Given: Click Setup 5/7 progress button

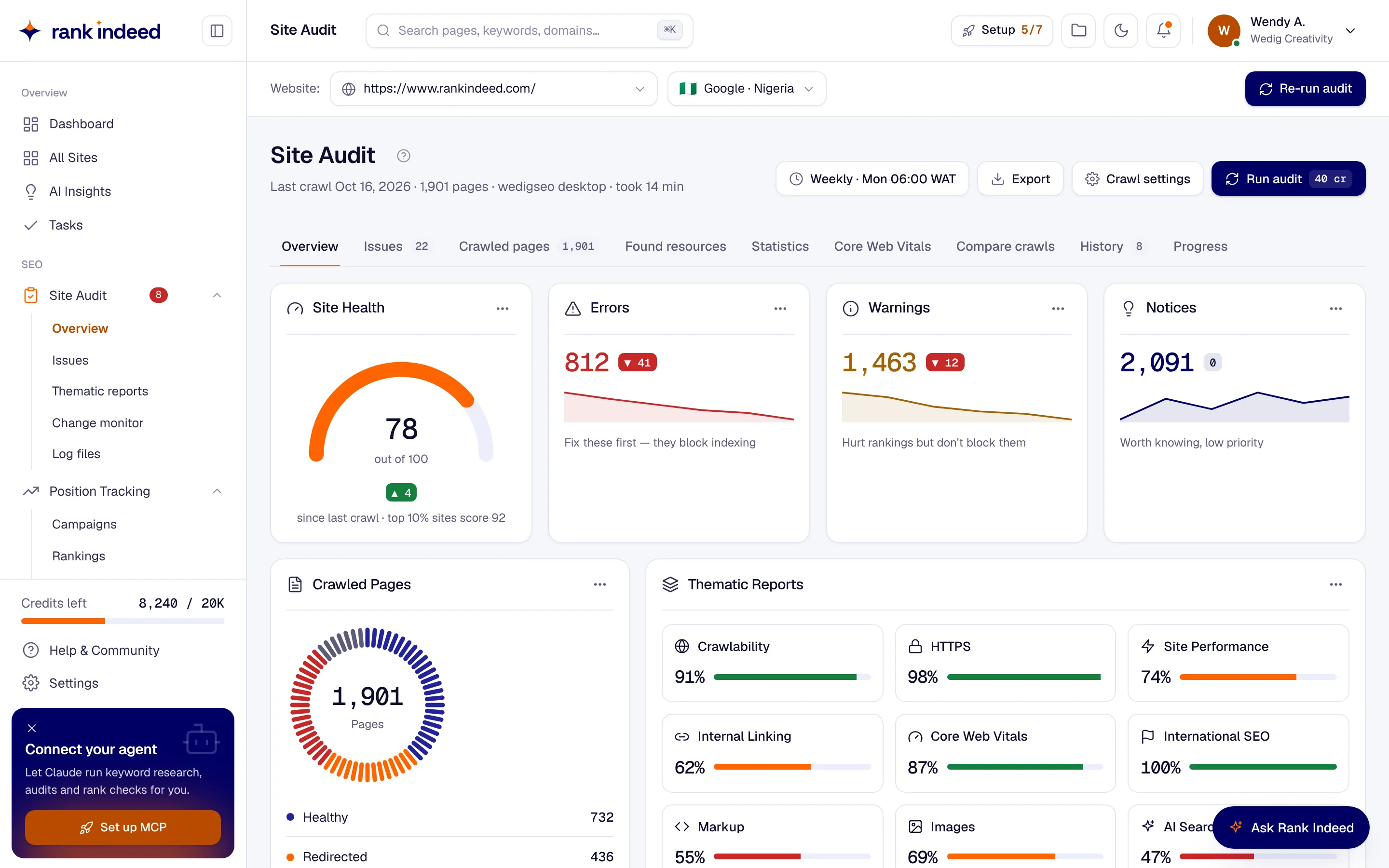Looking at the screenshot, I should tap(1002, 30).
